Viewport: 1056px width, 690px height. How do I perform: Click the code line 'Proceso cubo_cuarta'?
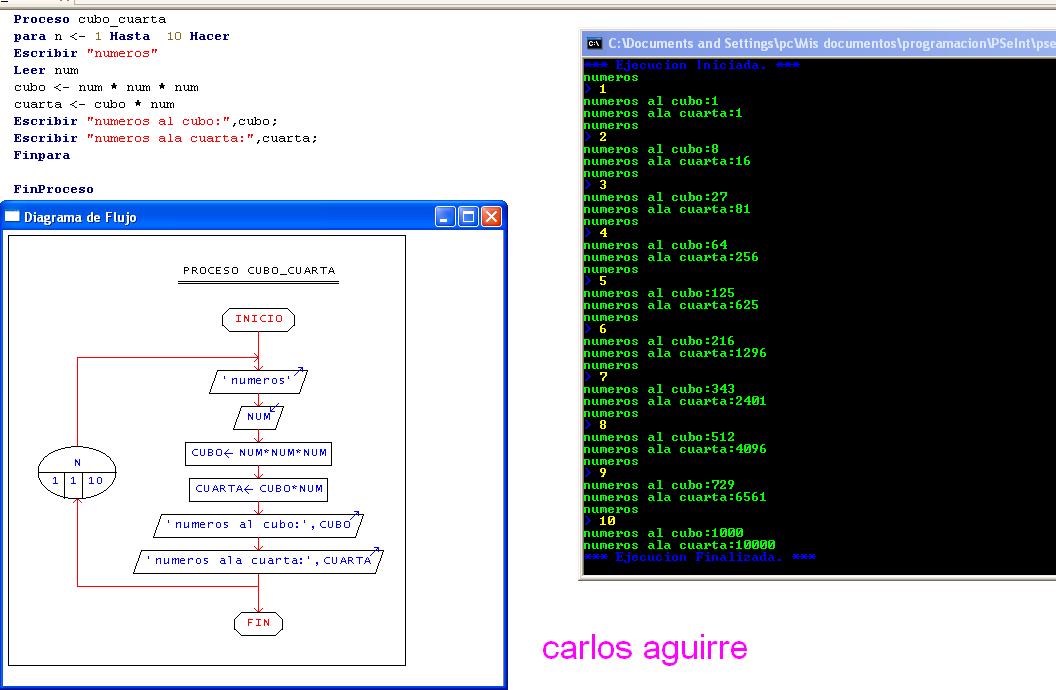point(90,20)
